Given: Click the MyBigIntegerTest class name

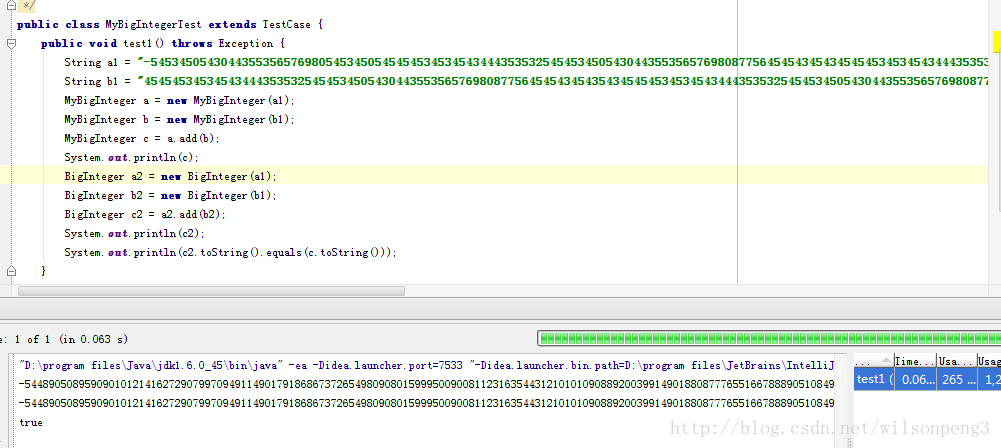Looking at the screenshot, I should point(153,25).
